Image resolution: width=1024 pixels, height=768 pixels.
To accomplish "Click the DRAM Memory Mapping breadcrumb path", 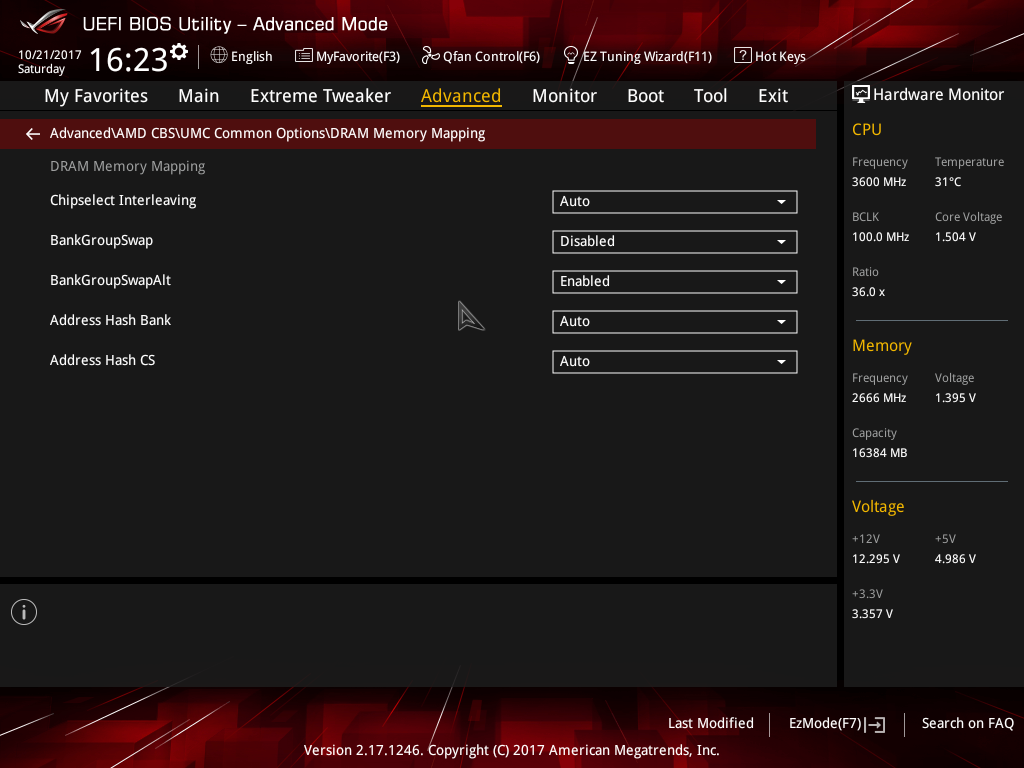I will [267, 133].
